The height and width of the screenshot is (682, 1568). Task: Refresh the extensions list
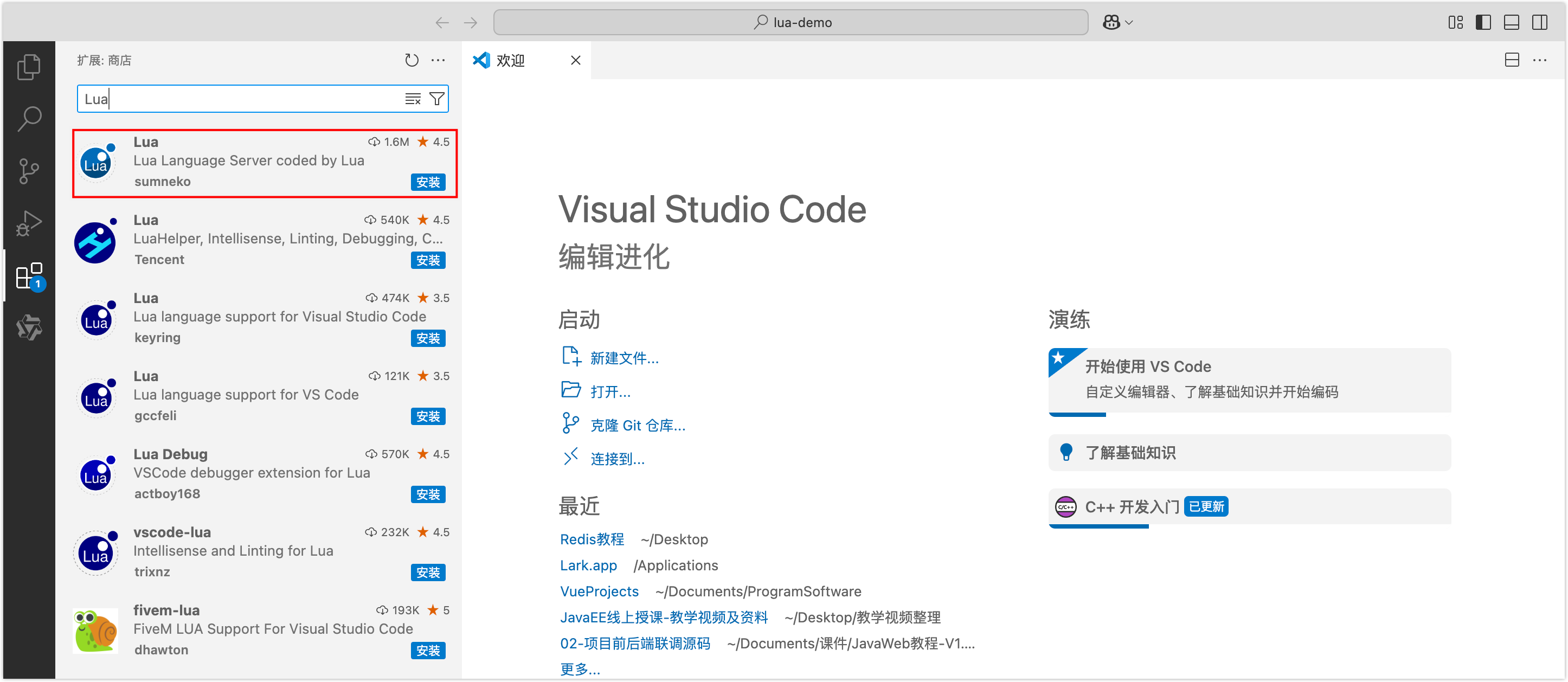tap(412, 60)
